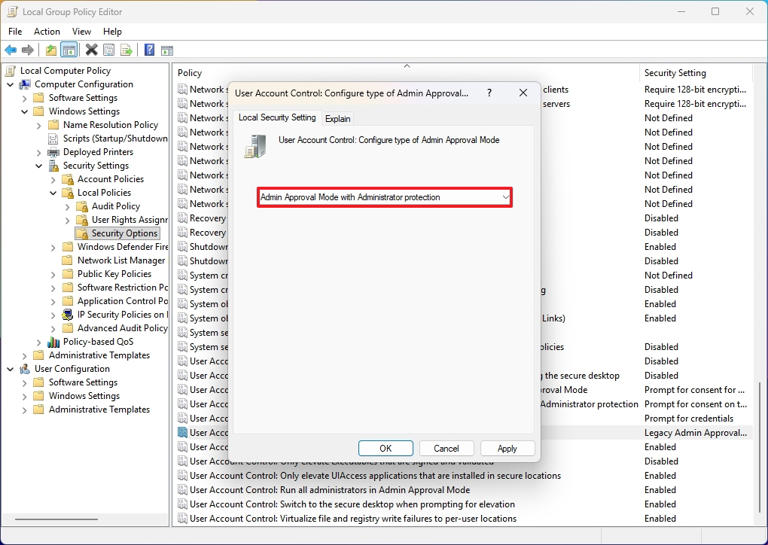Image resolution: width=768 pixels, height=545 pixels.
Task: Collapse the User Configuration node
Action: coord(10,369)
